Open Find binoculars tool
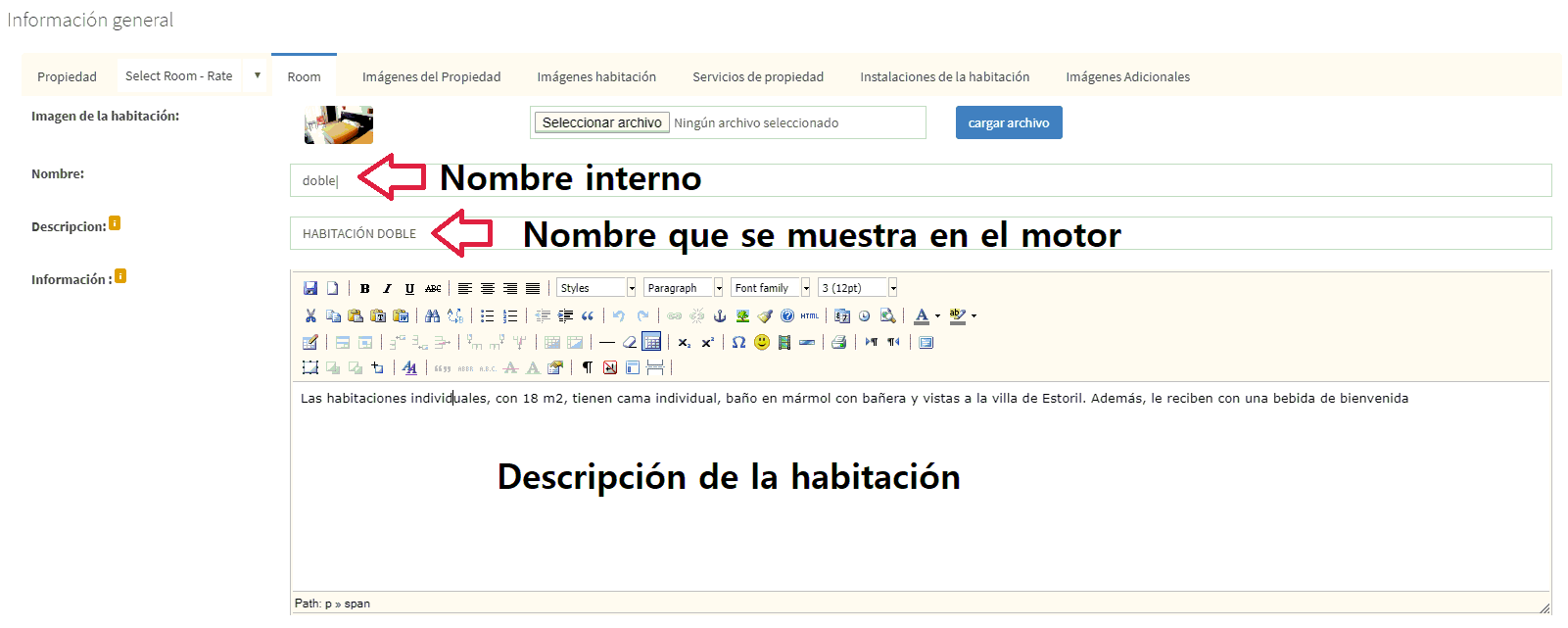The image size is (1568, 628). pos(432,315)
